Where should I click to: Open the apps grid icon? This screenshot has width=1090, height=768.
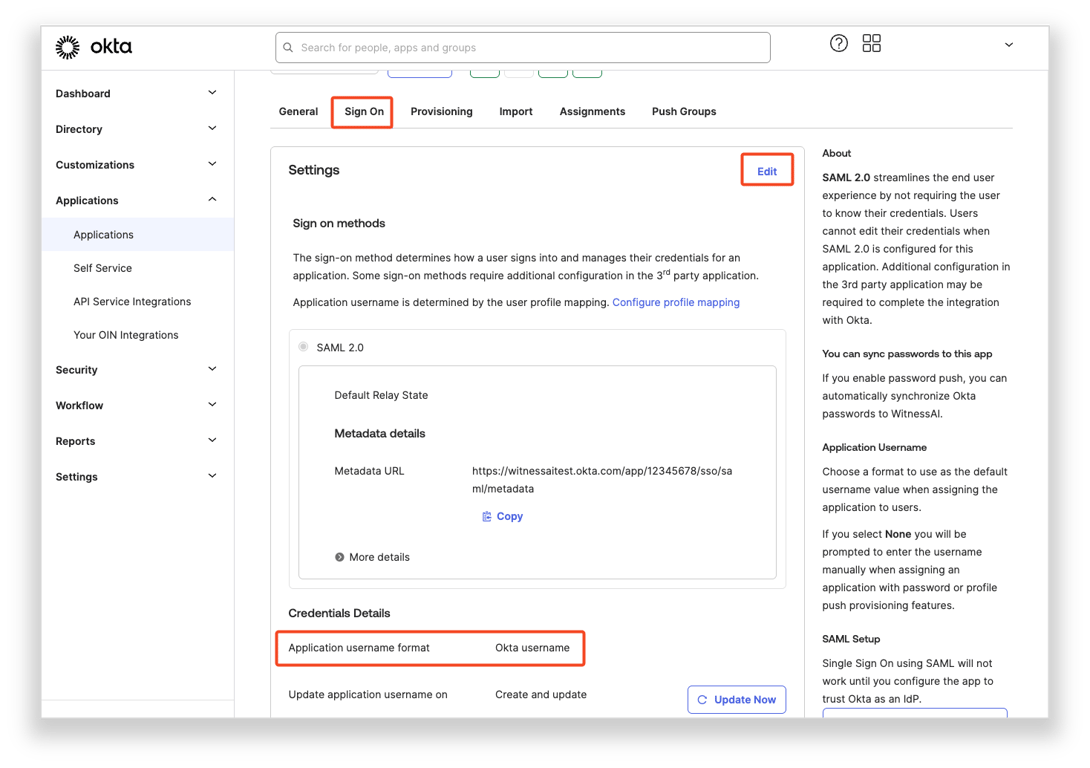[872, 43]
